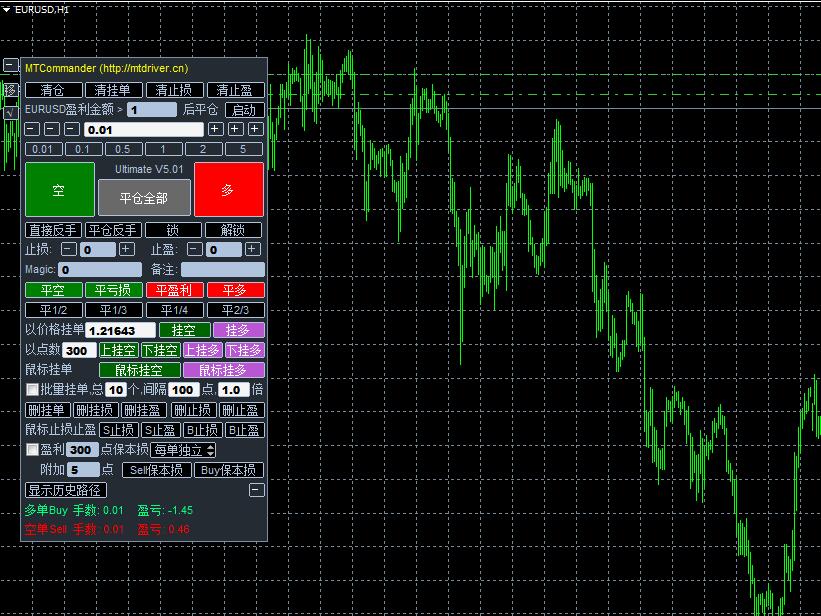Image resolution: width=821 pixels, height=616 pixels.
Task: Click the 1.21643 pending price field
Action: point(120,330)
